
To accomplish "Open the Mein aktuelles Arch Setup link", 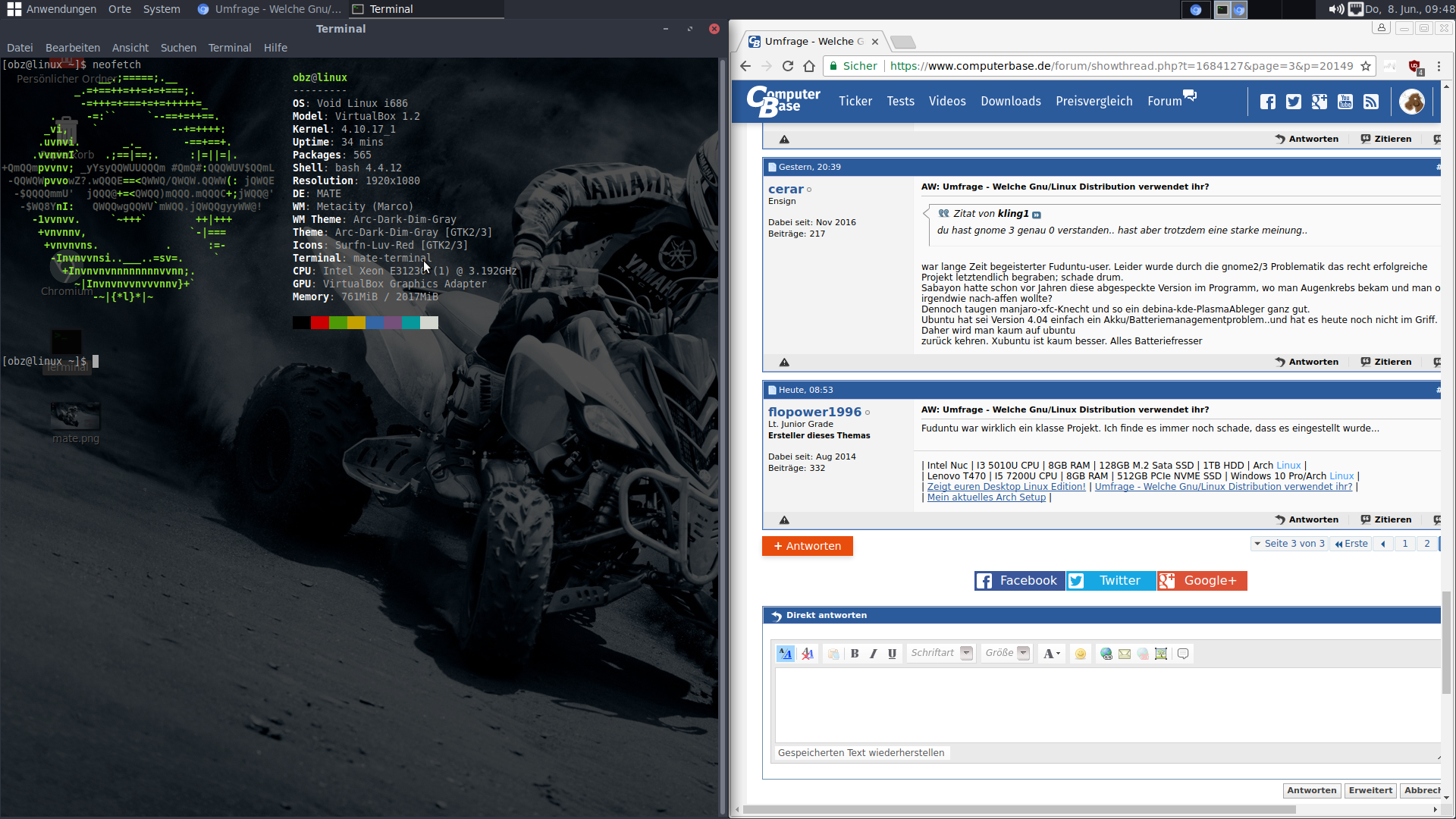I will (x=986, y=497).
